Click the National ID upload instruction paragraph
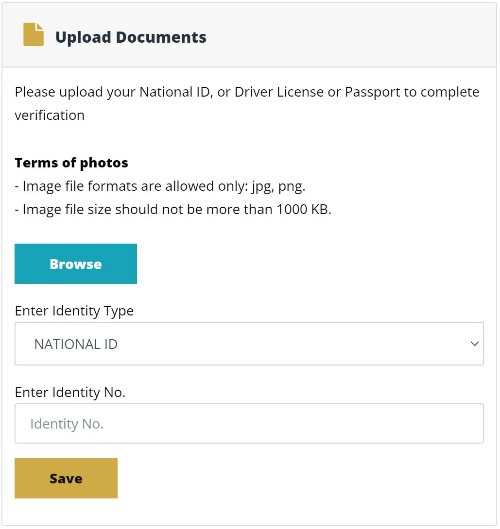This screenshot has width=500, height=529. [247, 104]
